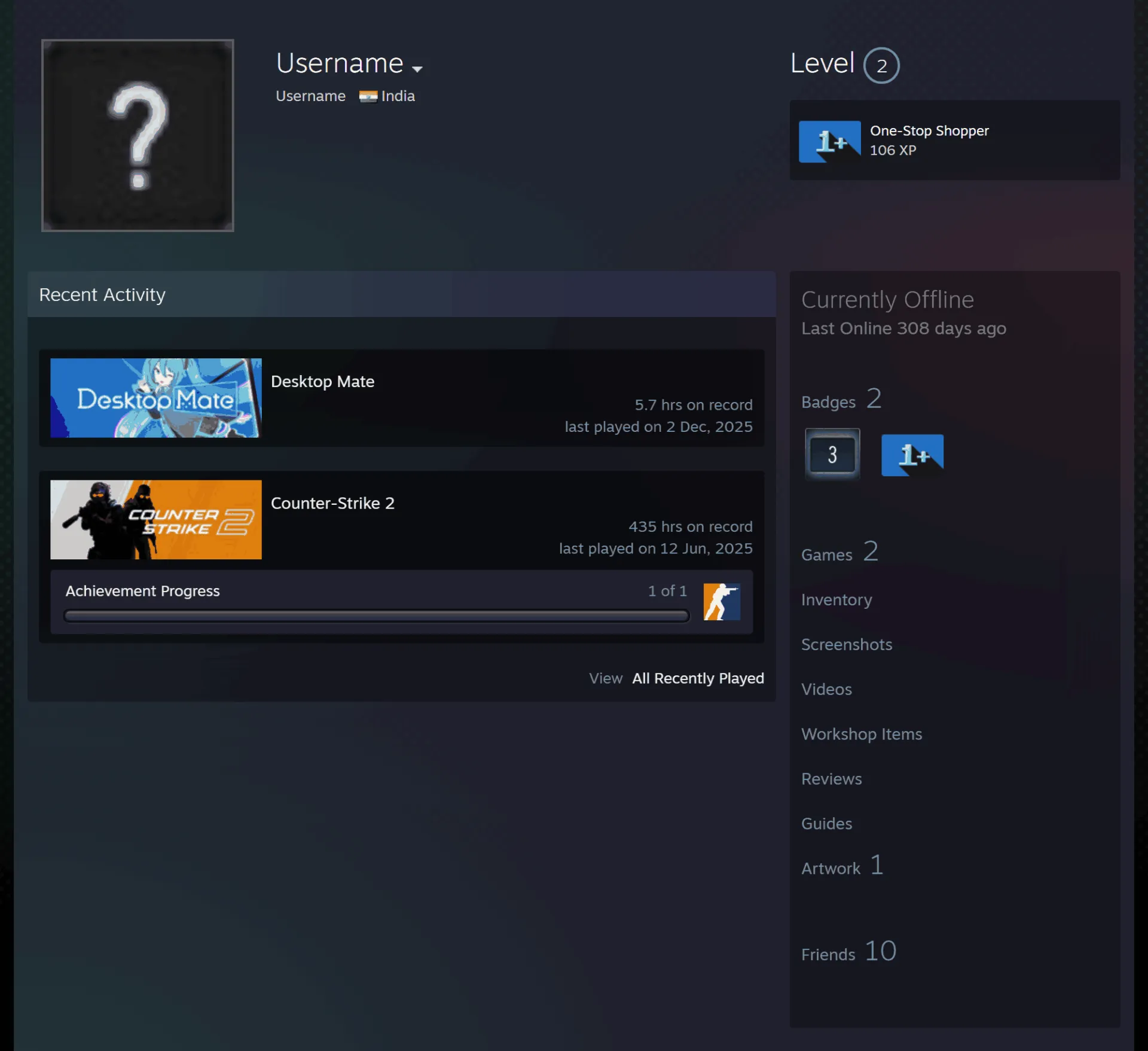Open the Artwork link
This screenshot has height=1051, width=1148.
click(x=842, y=866)
